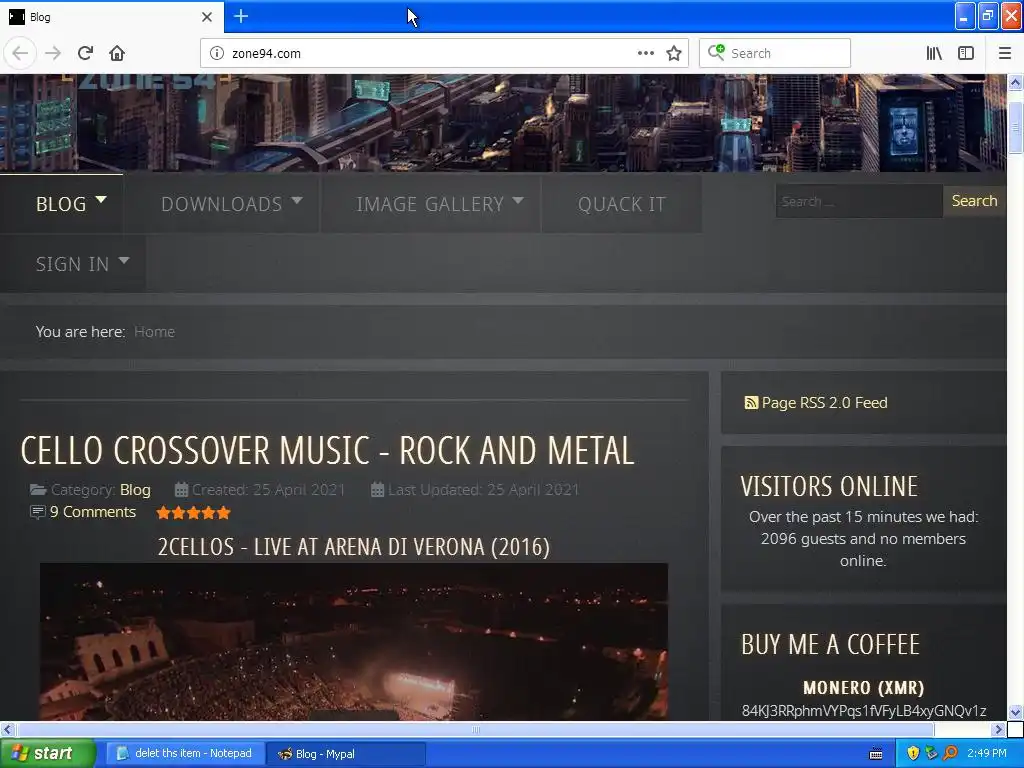Select the Blog browser tab
1024x768 pixels.
tap(111, 17)
